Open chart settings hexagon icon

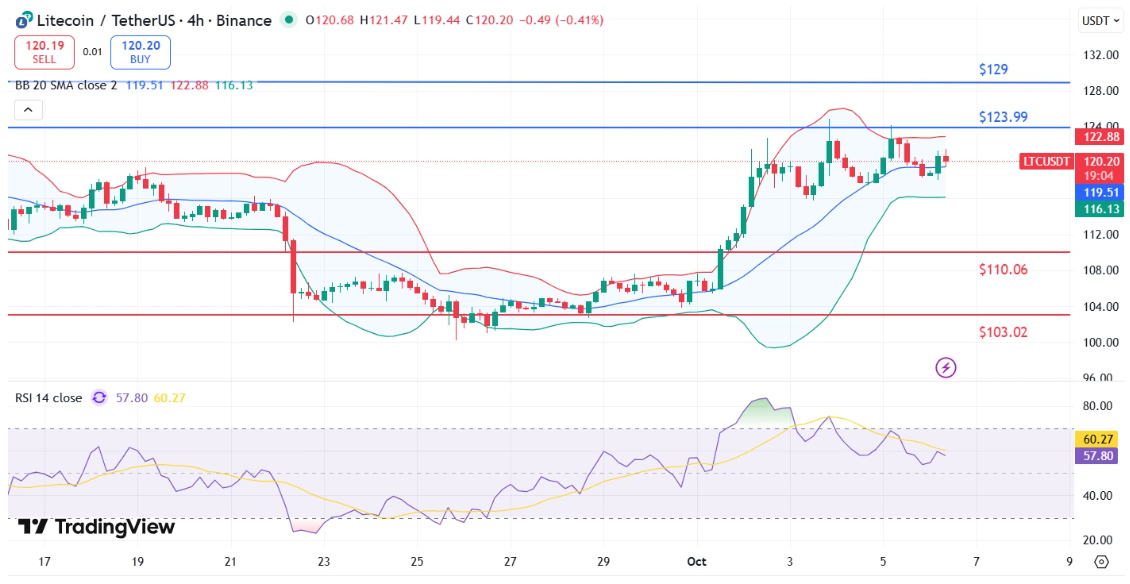tap(1101, 561)
